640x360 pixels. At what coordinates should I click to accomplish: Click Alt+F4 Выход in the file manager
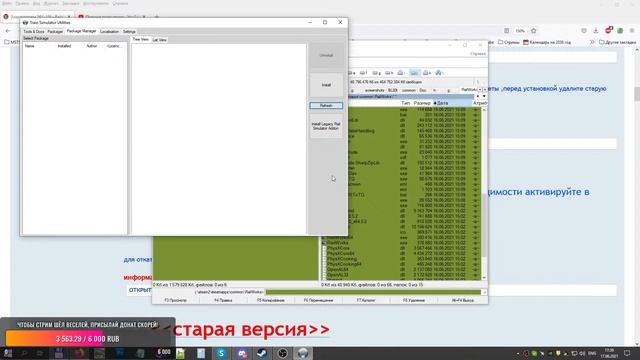[x=462, y=300]
